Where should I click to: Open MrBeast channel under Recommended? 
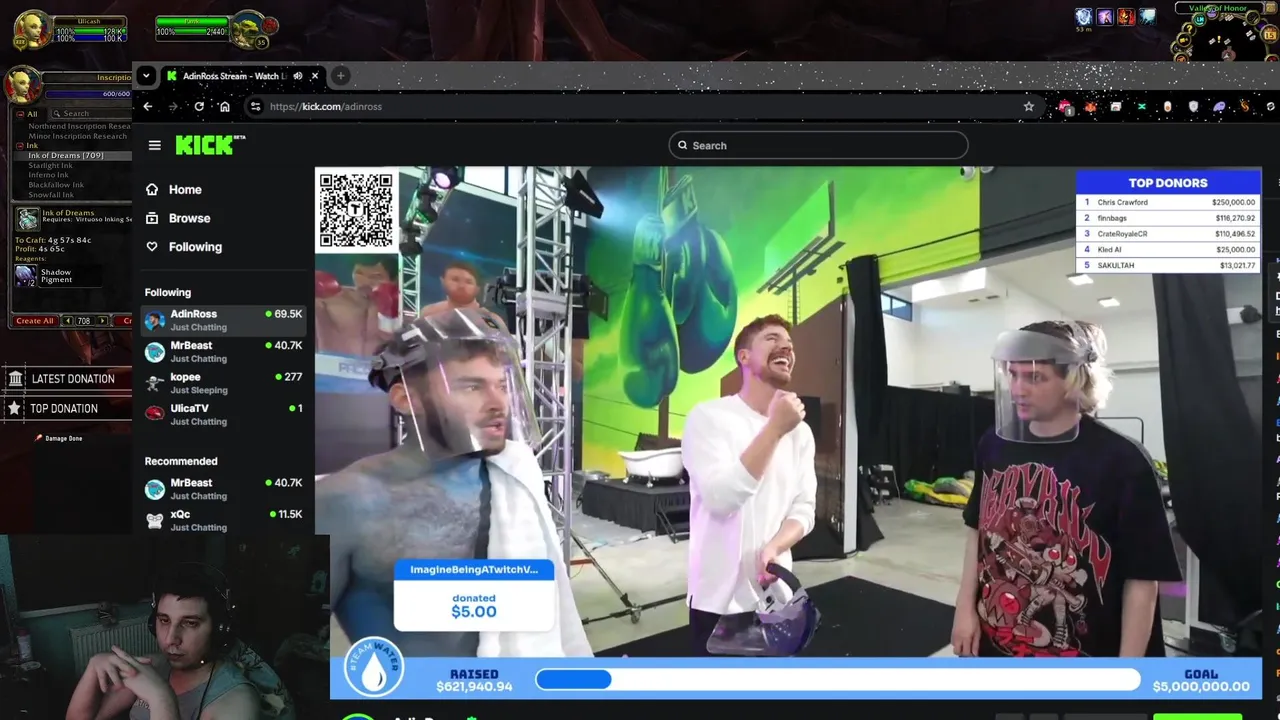(223, 488)
